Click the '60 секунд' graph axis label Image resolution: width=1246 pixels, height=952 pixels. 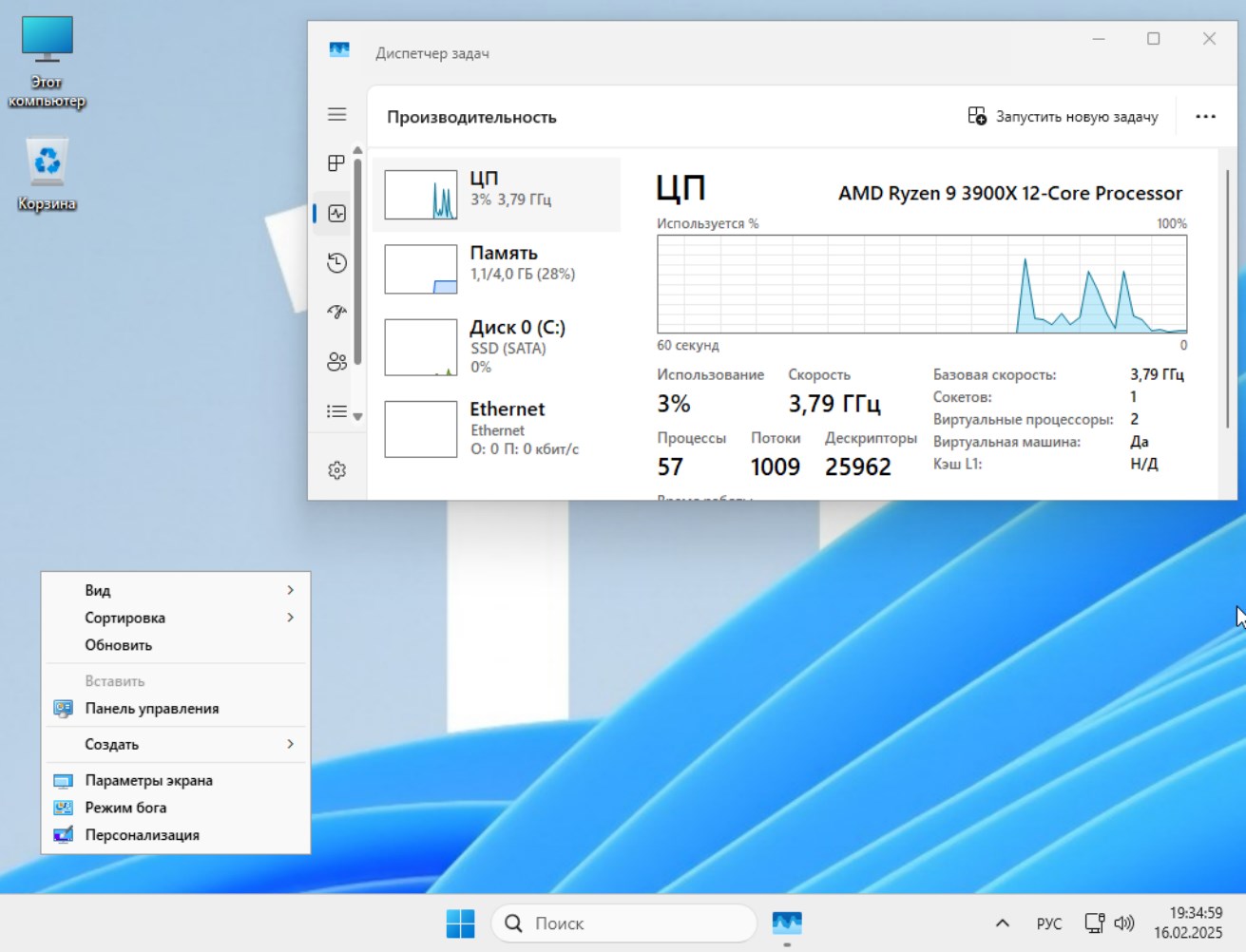(688, 345)
